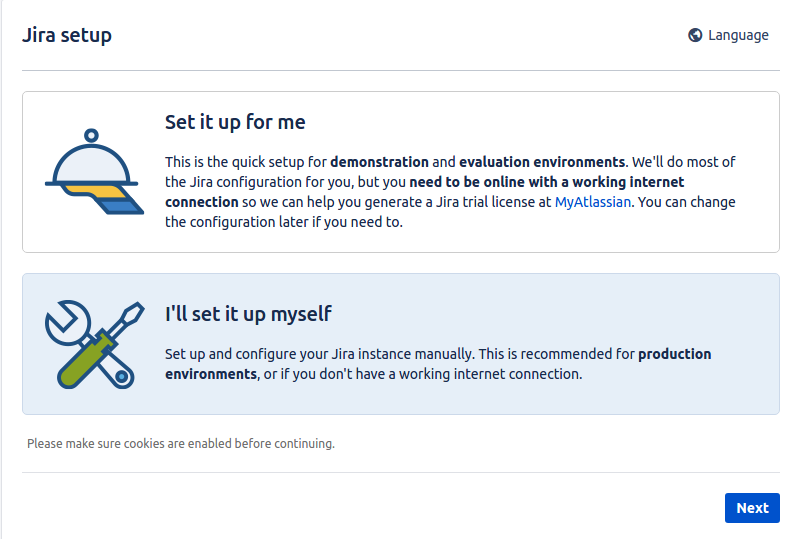Click the quick setup description paragraph
Viewport: 796px width, 539px height.
450,192
